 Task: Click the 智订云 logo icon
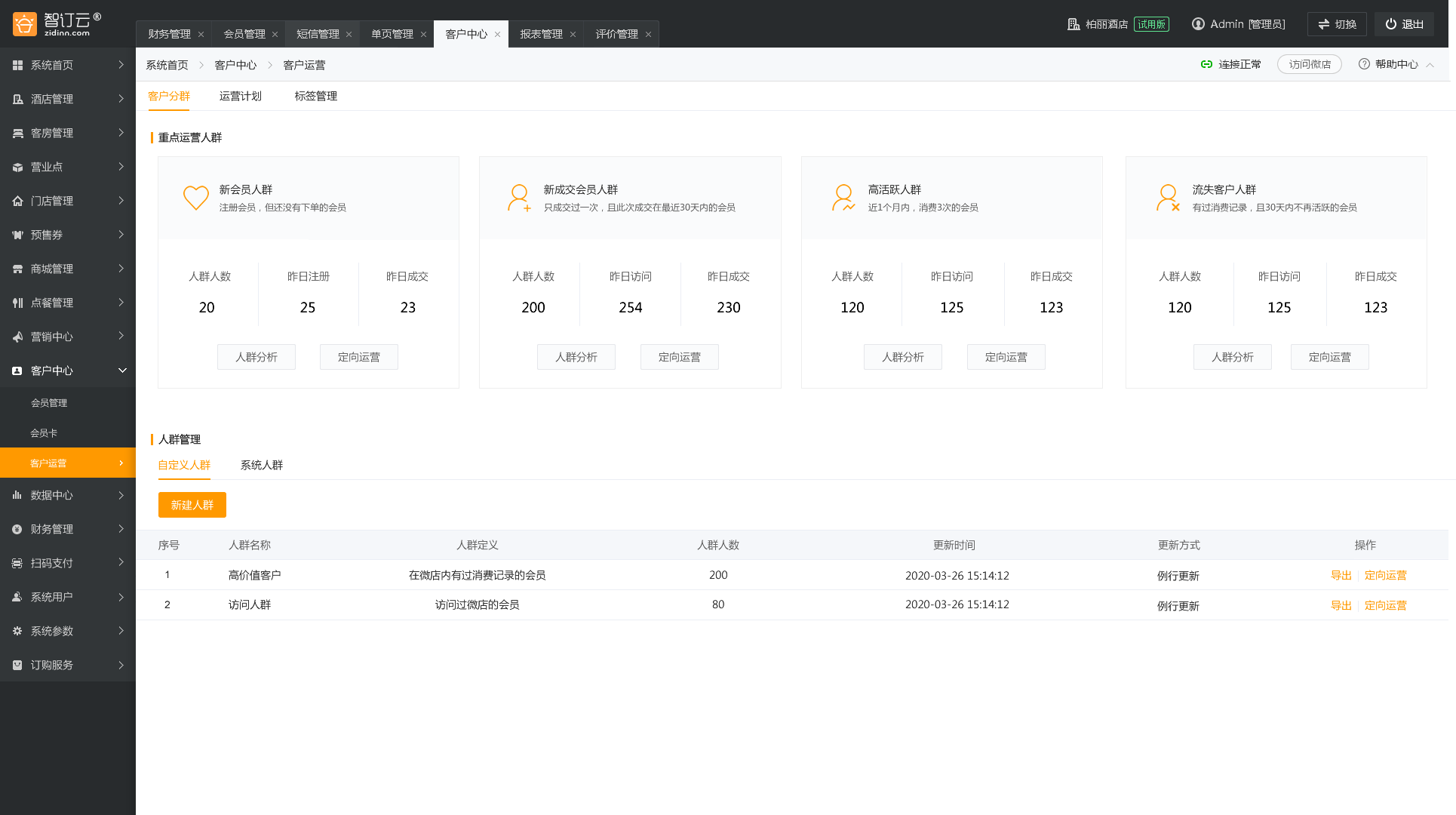[x=25, y=24]
